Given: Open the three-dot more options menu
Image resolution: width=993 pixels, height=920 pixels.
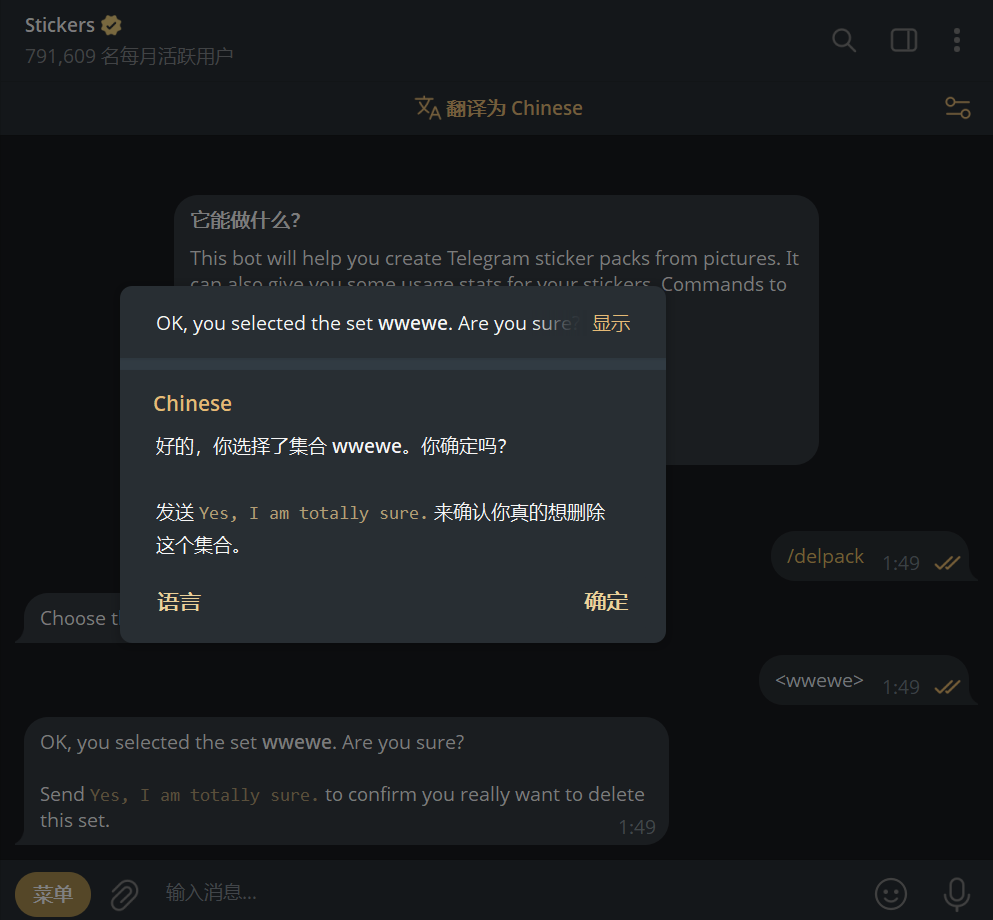Looking at the screenshot, I should [956, 41].
